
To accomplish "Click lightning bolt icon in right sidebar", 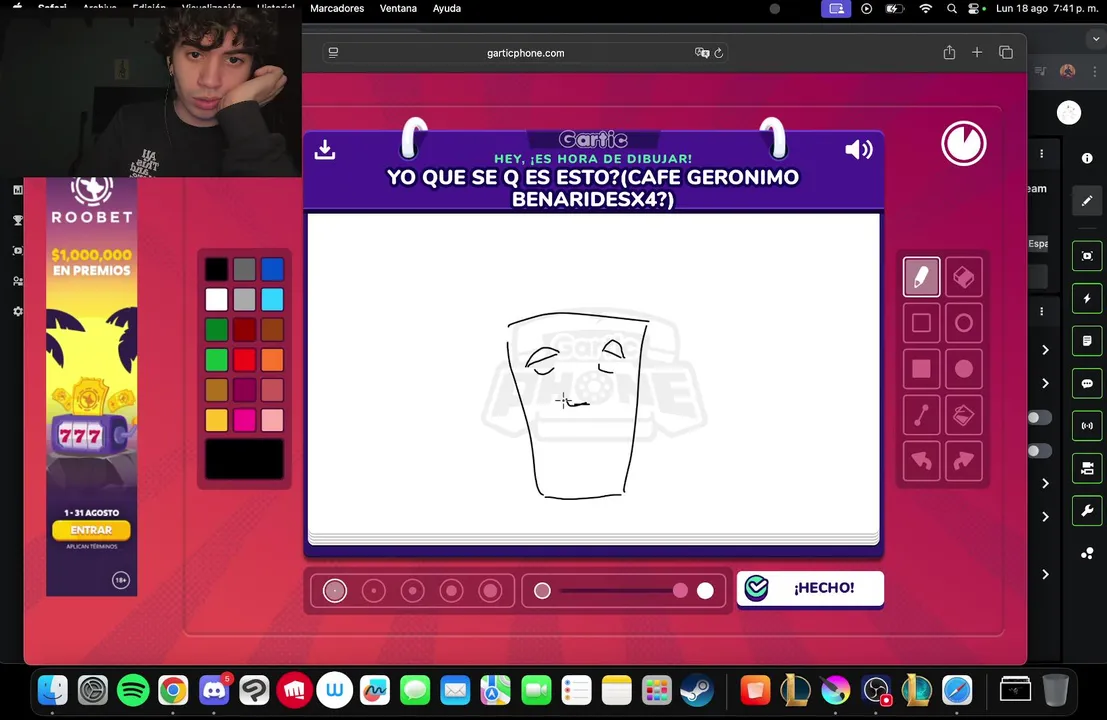I will 1087,299.
